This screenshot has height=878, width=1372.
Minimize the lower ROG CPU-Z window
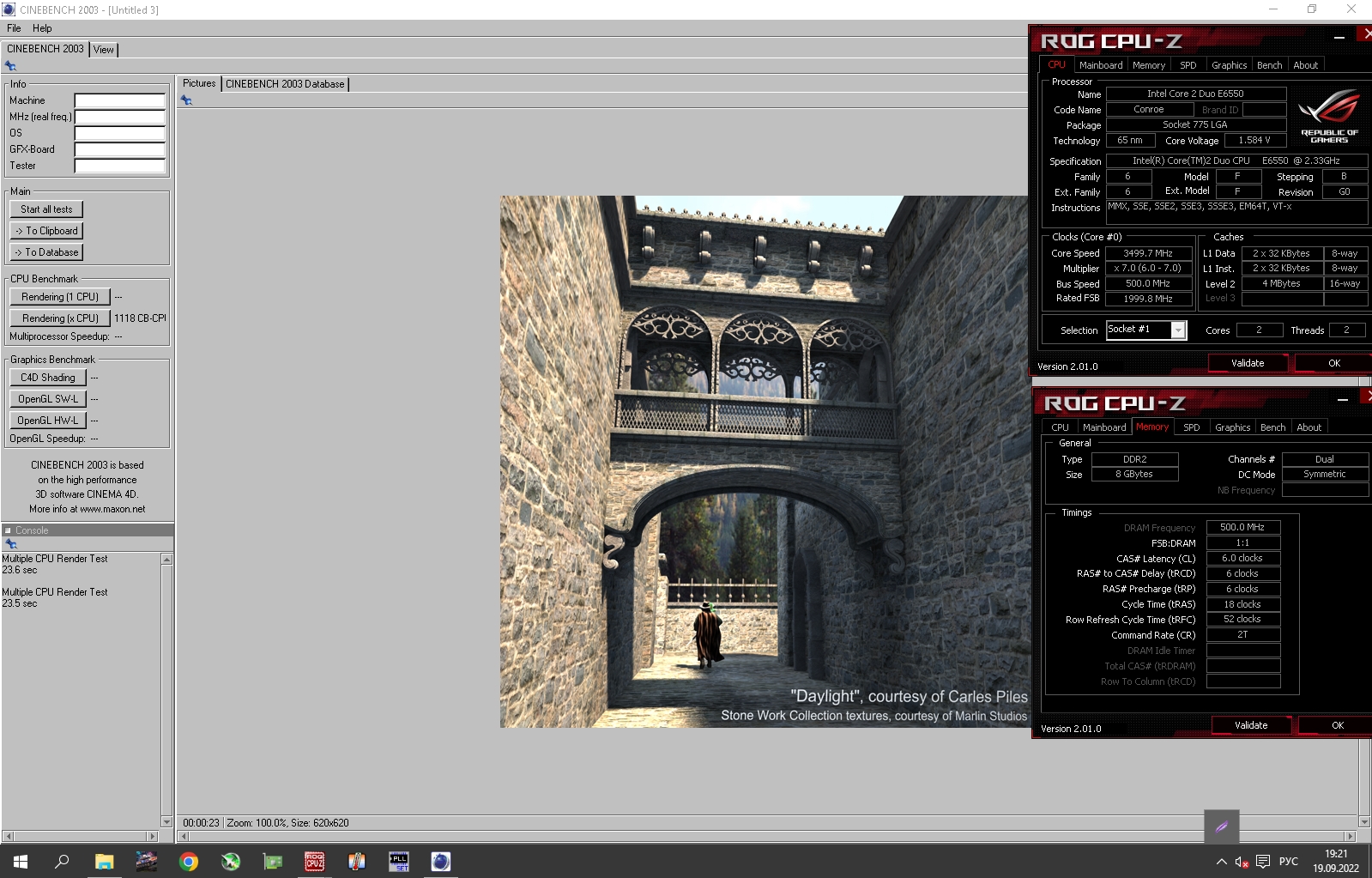[1343, 399]
